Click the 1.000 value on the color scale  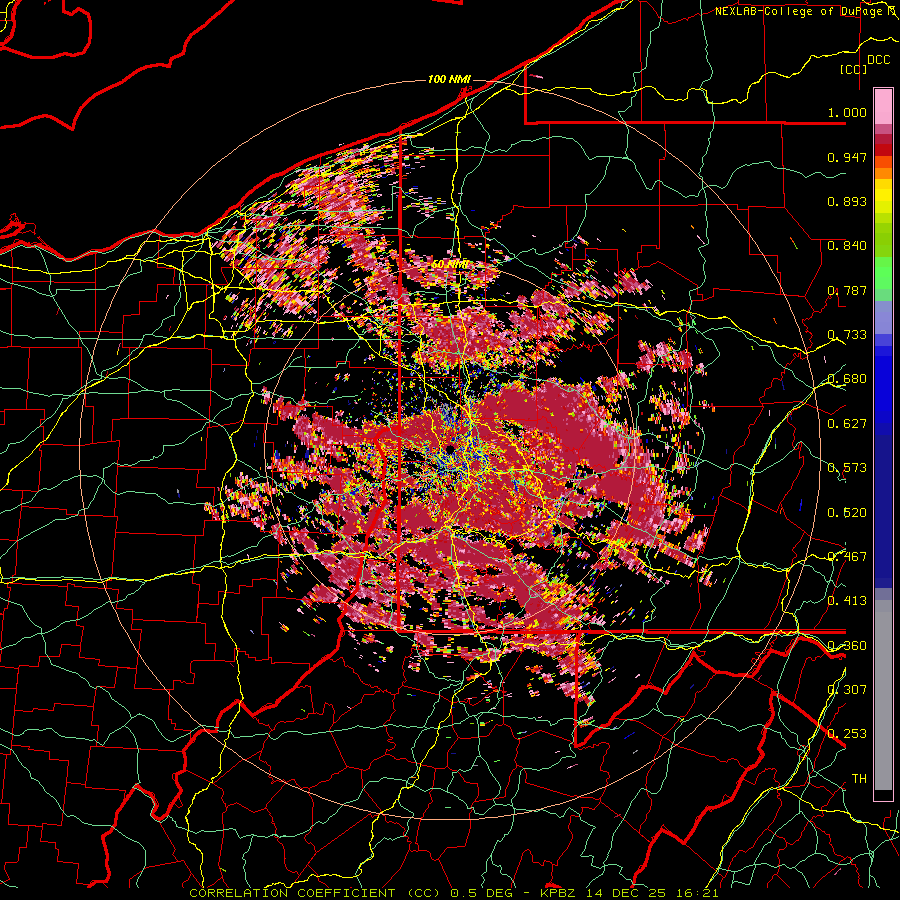point(847,112)
